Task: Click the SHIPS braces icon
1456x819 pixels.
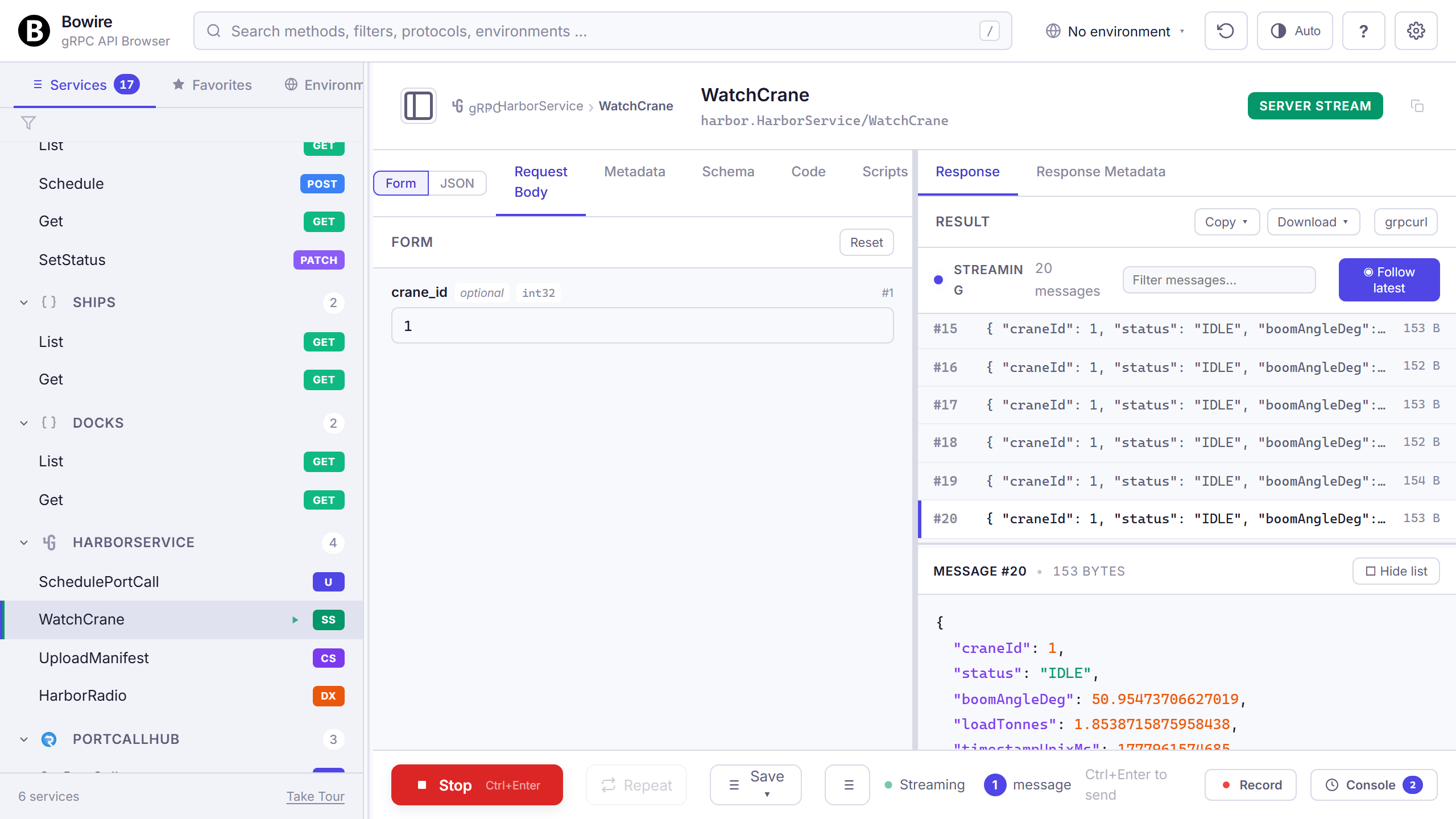Action: [x=49, y=302]
